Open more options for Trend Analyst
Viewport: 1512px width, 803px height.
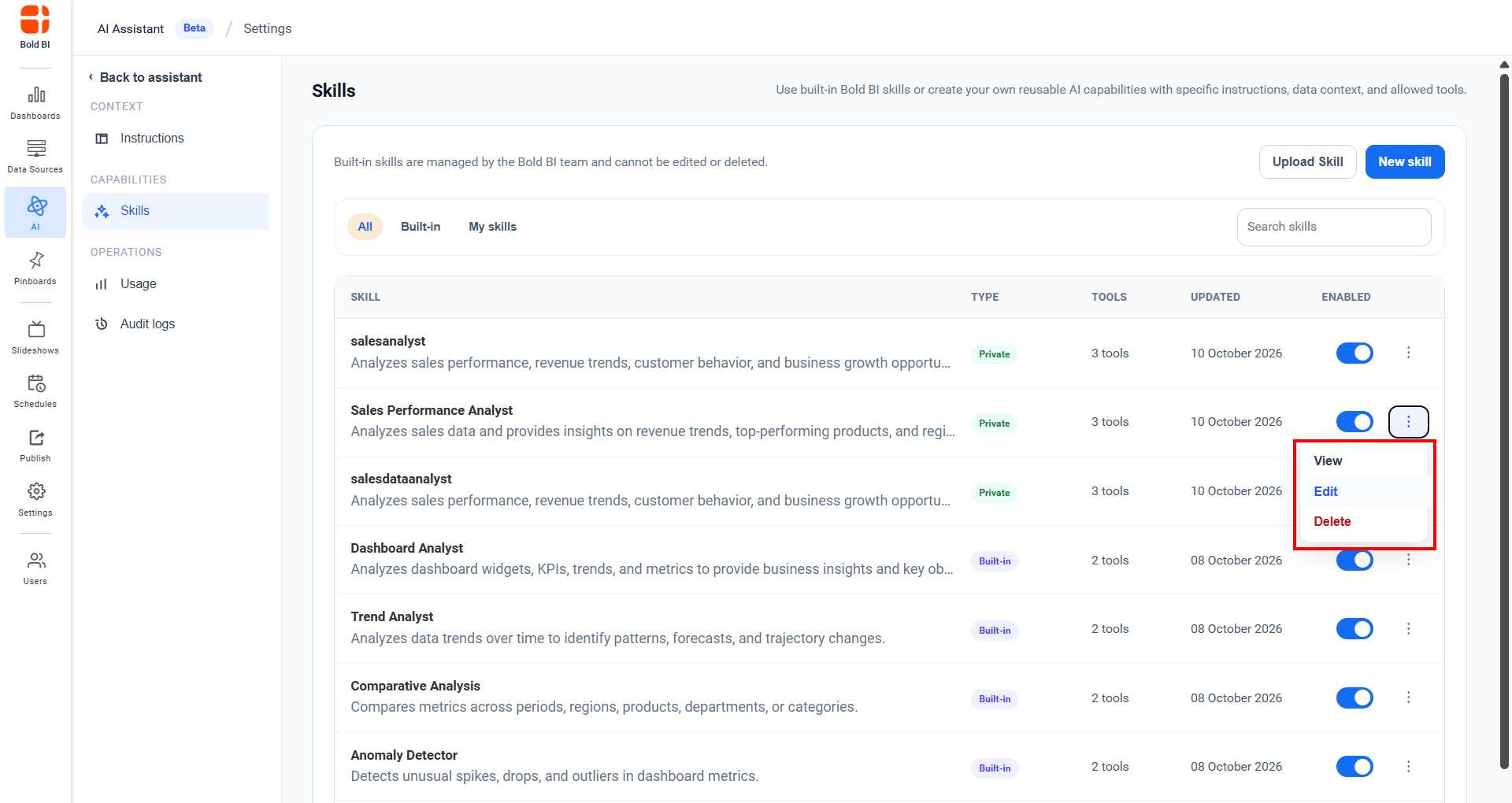pyautogui.click(x=1408, y=629)
